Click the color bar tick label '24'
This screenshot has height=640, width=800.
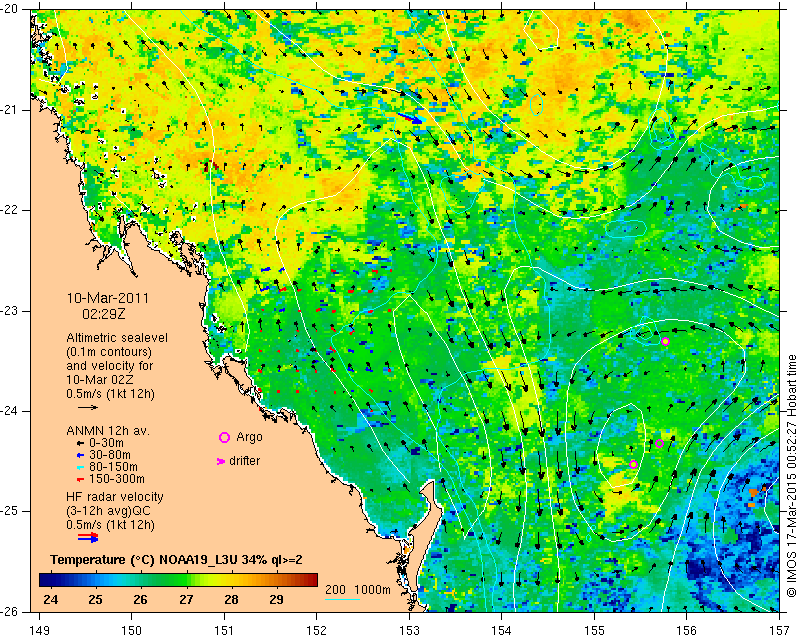click(x=51, y=599)
